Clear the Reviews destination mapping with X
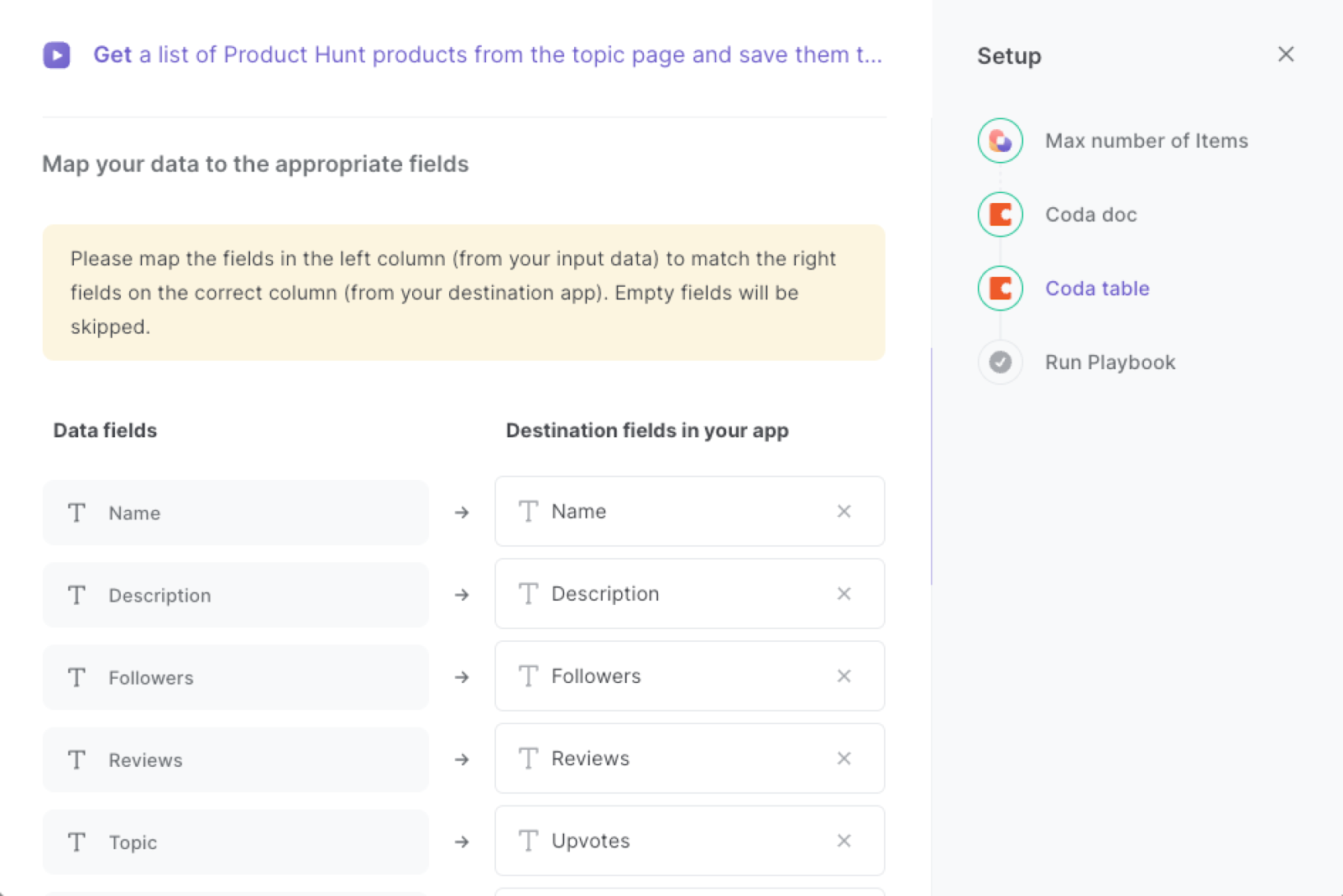 point(844,758)
